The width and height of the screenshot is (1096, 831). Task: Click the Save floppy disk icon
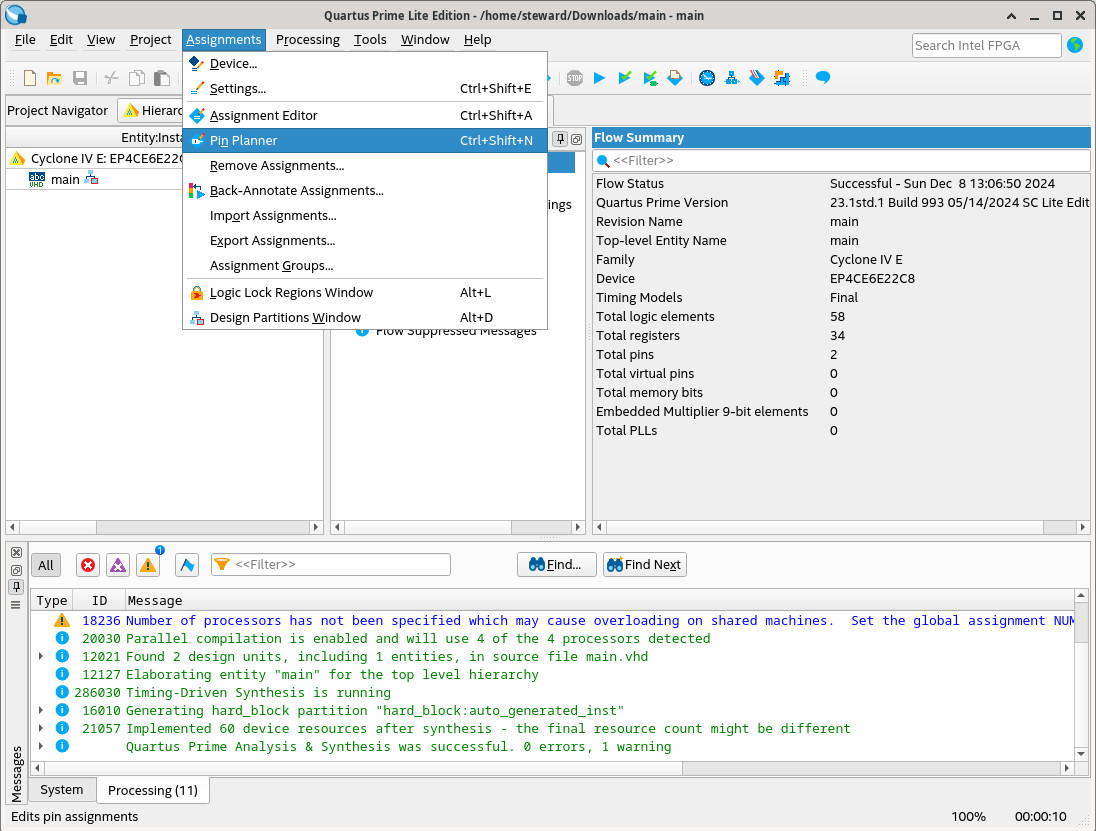(80, 78)
